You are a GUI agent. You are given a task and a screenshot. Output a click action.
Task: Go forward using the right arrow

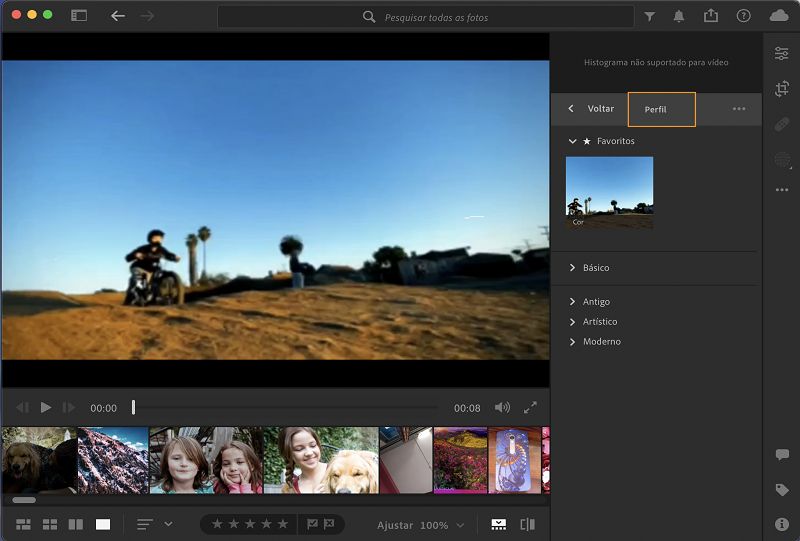[147, 16]
